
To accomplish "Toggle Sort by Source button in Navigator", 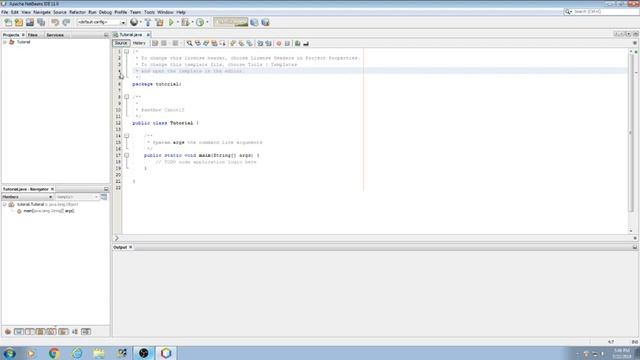I will 86,331.
